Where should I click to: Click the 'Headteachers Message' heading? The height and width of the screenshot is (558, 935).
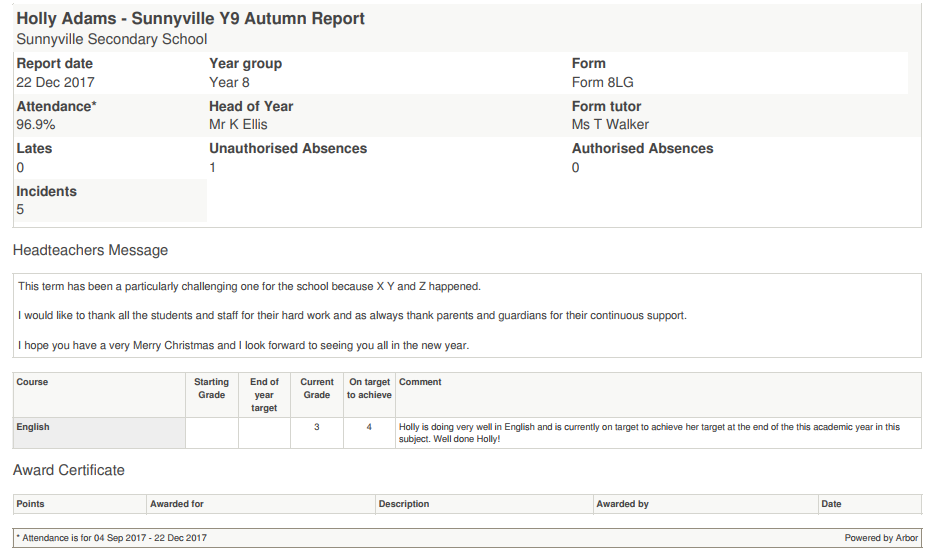pyautogui.click(x=90, y=250)
